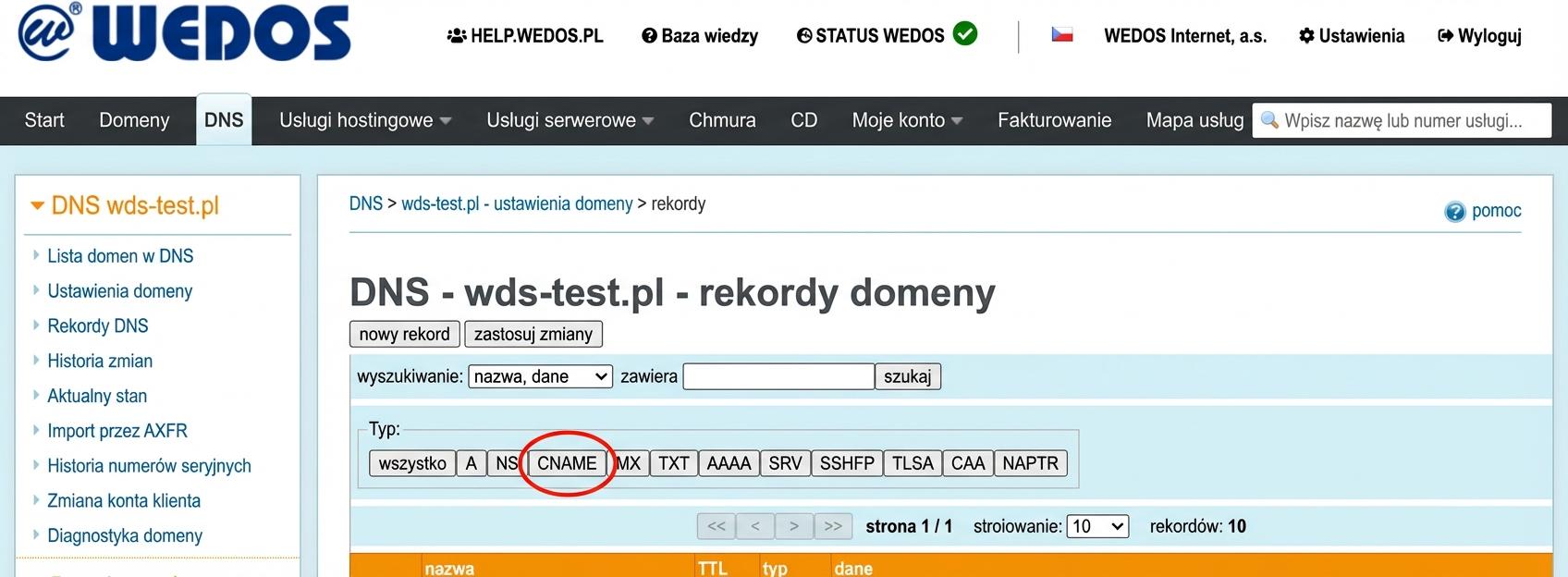Filter records by AAAA type
This screenshot has height=577, width=1568.
[729, 463]
